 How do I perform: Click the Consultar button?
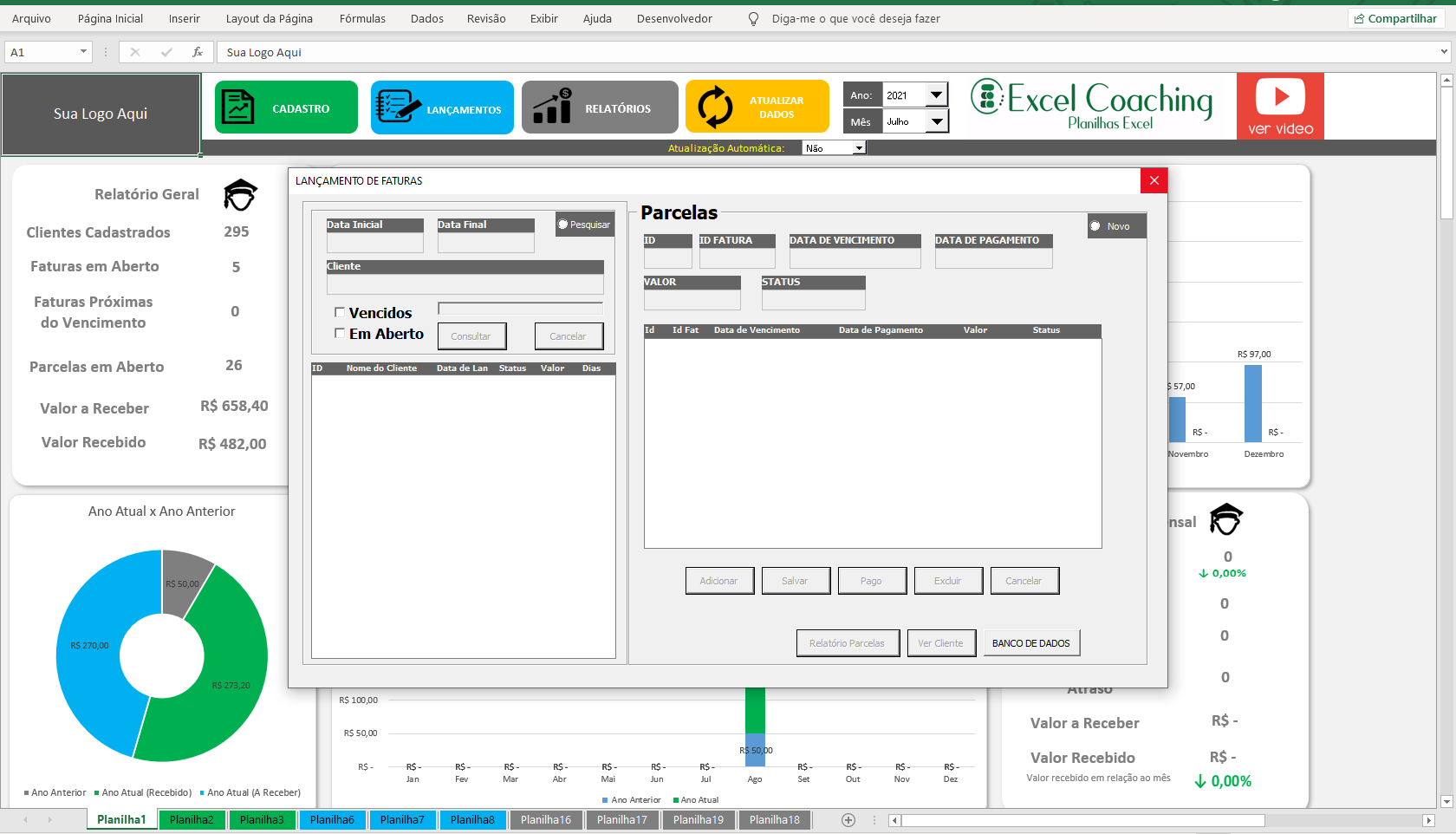point(471,336)
